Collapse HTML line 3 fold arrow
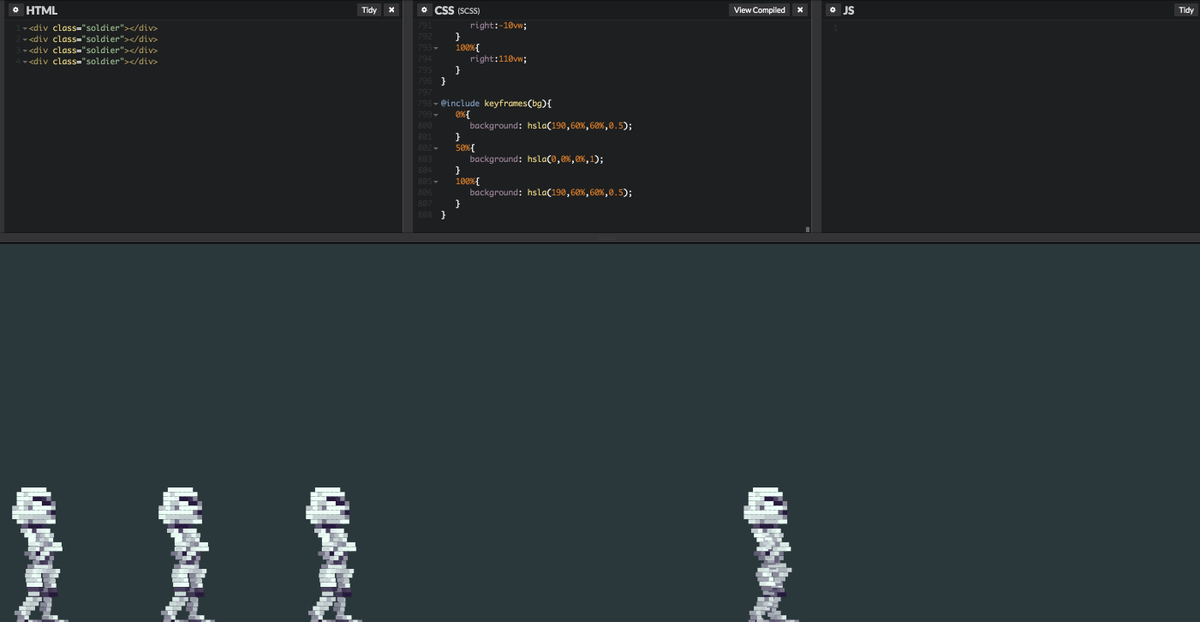The image size is (1200, 622). pos(24,50)
